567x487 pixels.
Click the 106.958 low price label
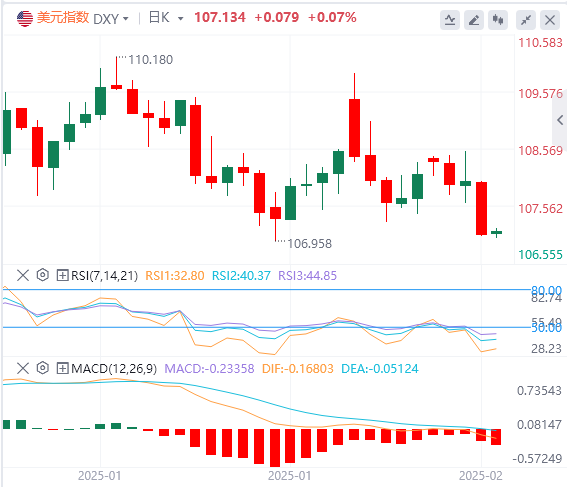[x=310, y=244]
